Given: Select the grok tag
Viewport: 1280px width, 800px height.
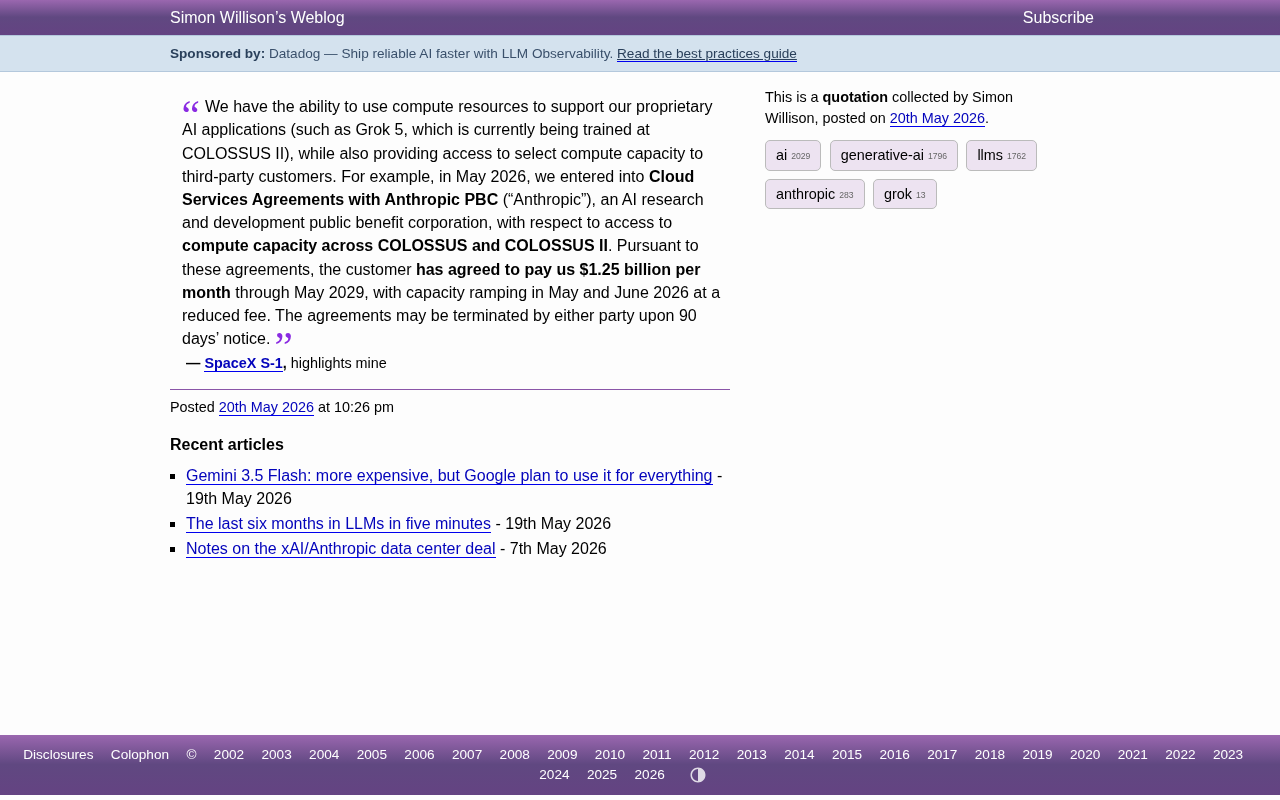Looking at the screenshot, I should point(905,194).
